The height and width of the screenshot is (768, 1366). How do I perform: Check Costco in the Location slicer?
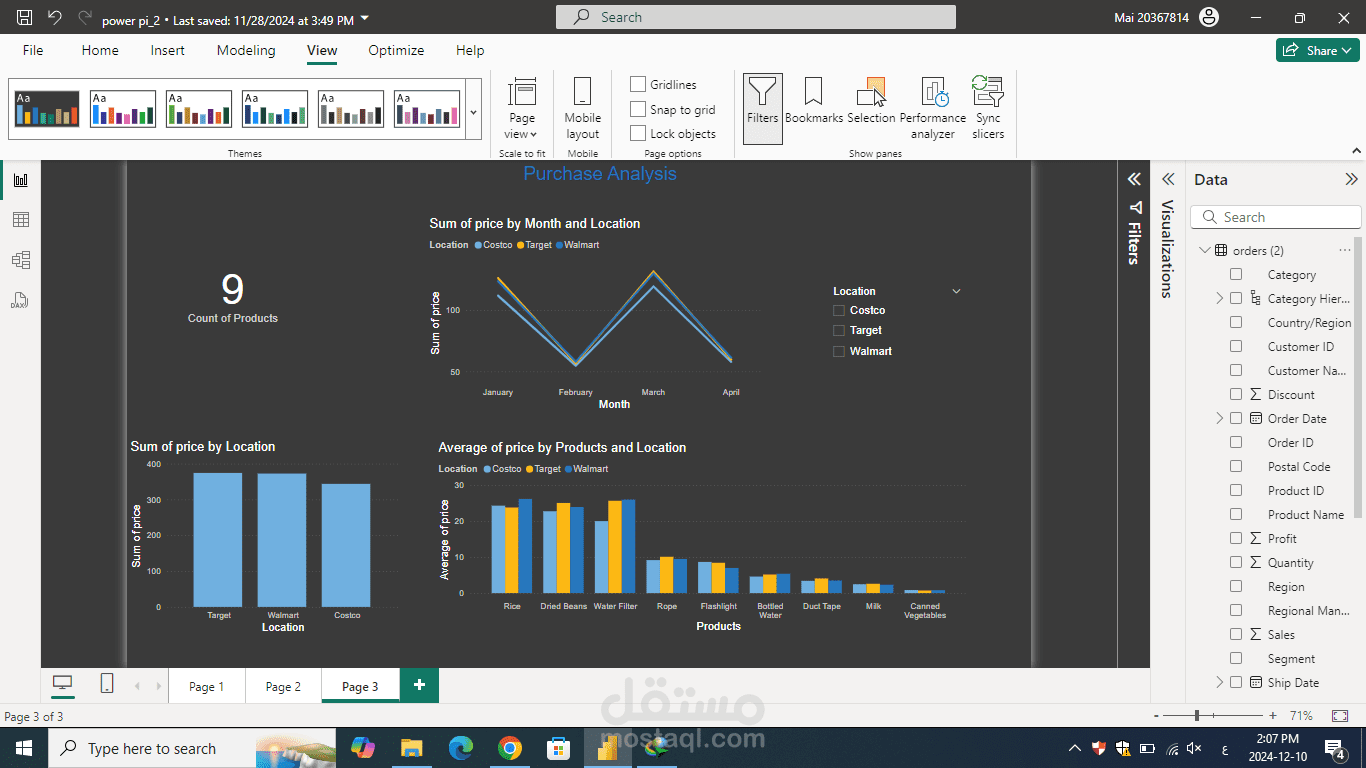839,310
